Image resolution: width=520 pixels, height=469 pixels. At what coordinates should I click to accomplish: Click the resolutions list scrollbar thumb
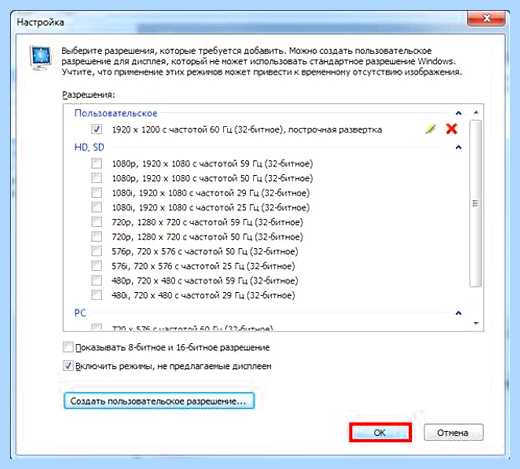pyautogui.click(x=476, y=203)
